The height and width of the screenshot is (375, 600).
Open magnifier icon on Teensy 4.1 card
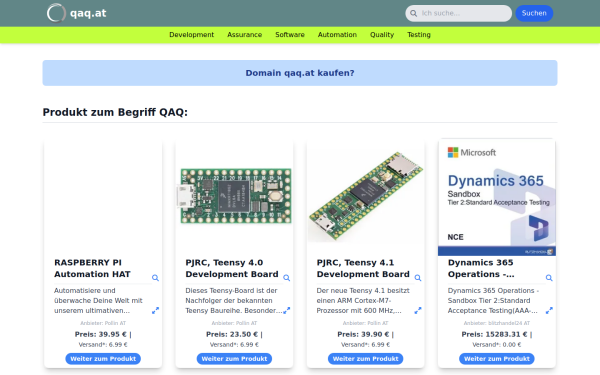click(x=417, y=278)
